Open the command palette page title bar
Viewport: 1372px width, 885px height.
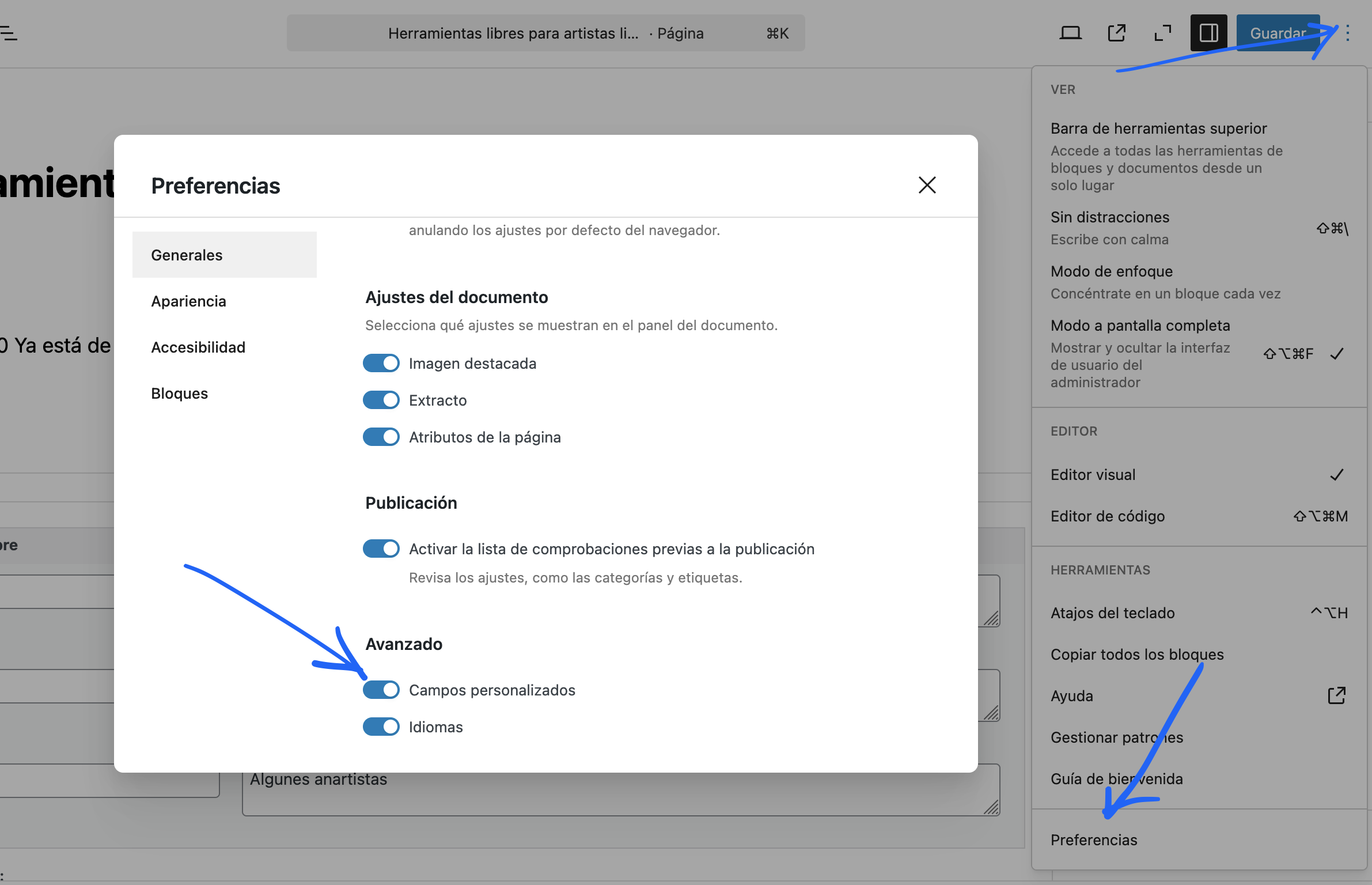pos(545,33)
